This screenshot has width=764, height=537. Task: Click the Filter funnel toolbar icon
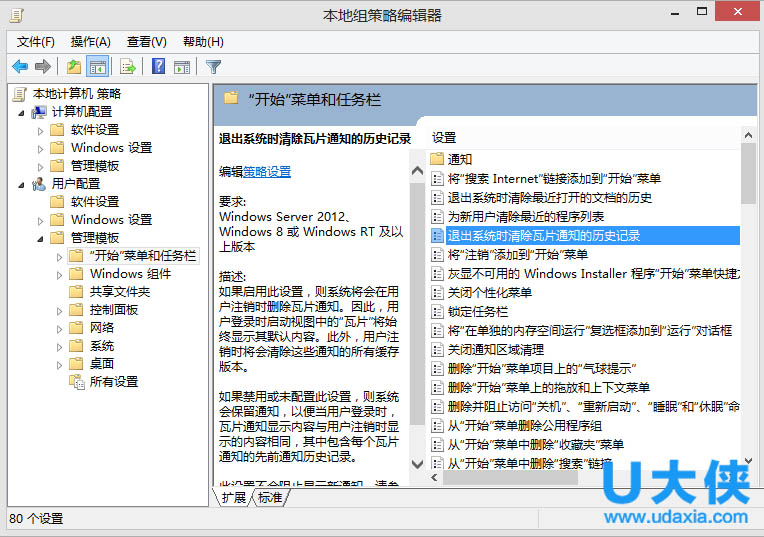[213, 67]
